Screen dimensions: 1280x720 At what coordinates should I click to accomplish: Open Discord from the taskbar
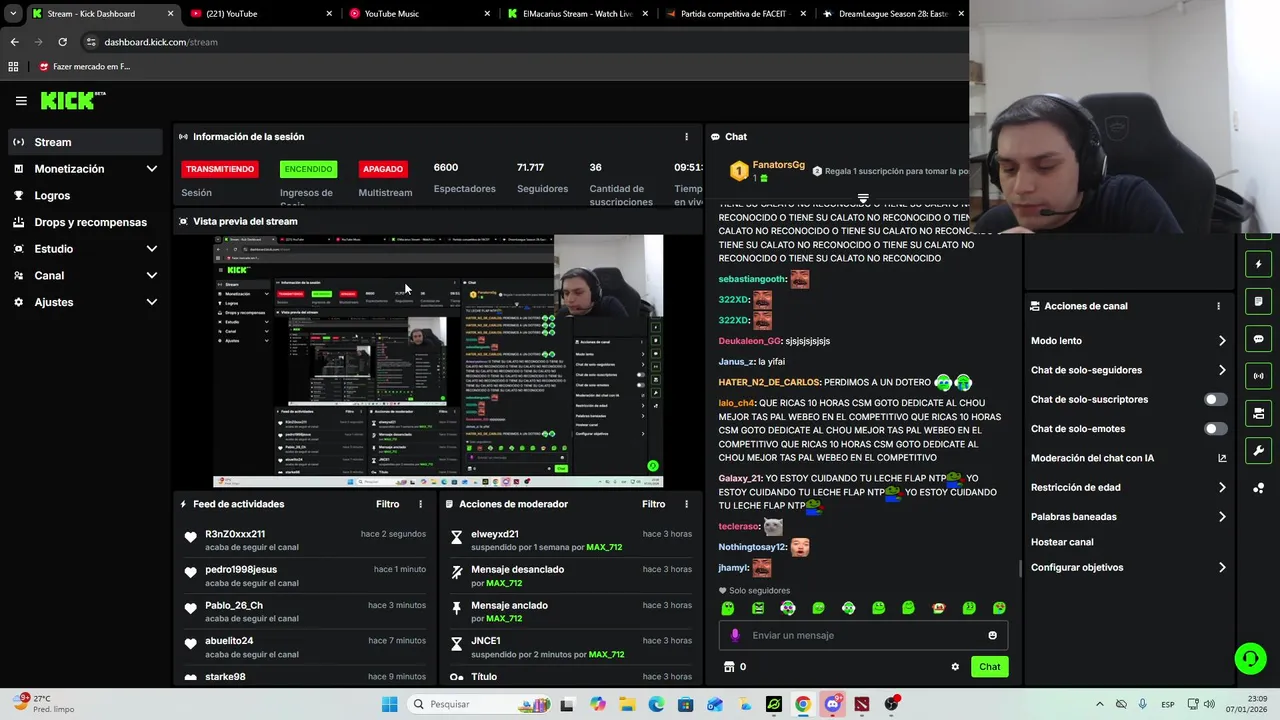pyautogui.click(x=832, y=704)
